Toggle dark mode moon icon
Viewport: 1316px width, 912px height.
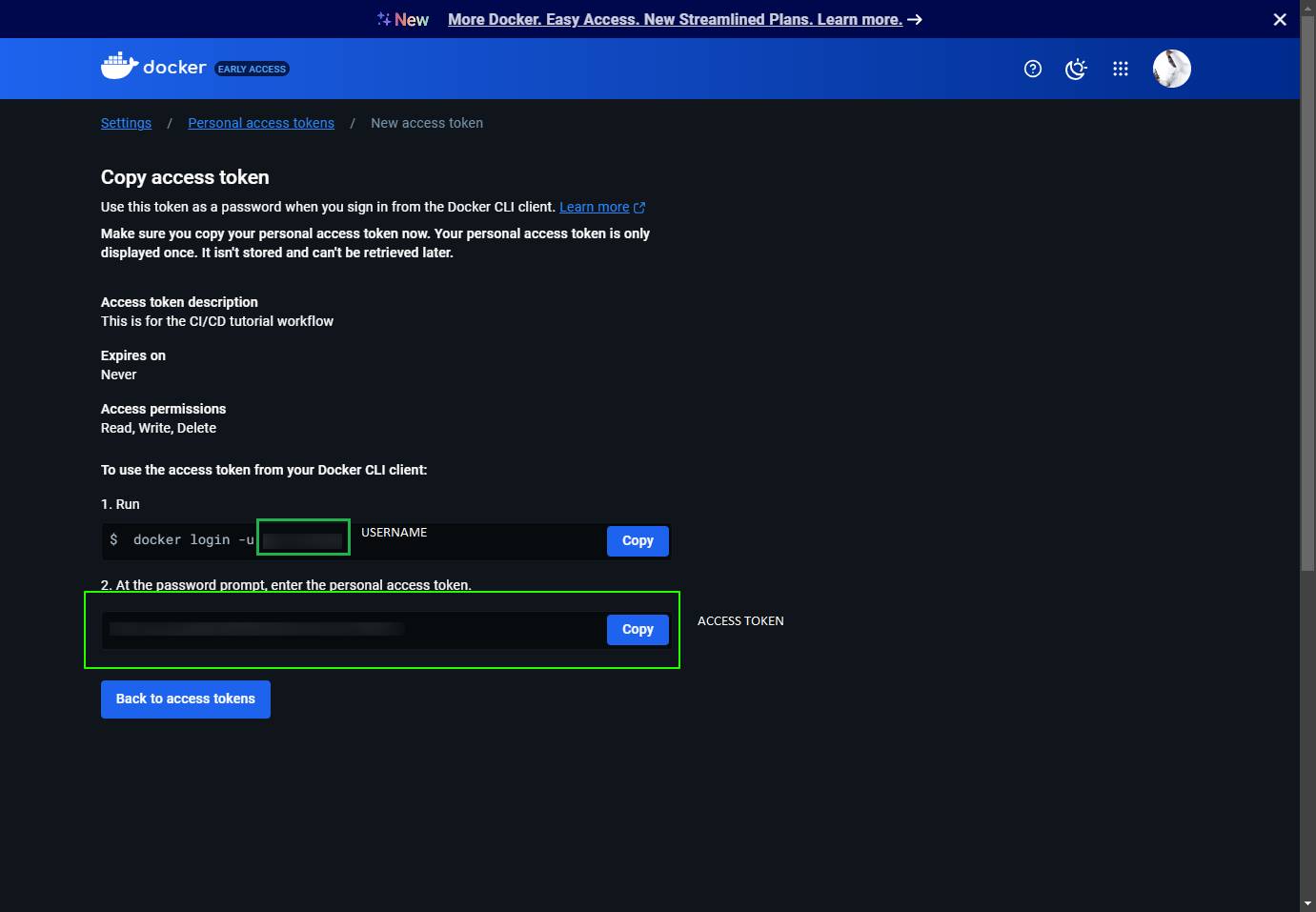(1076, 69)
